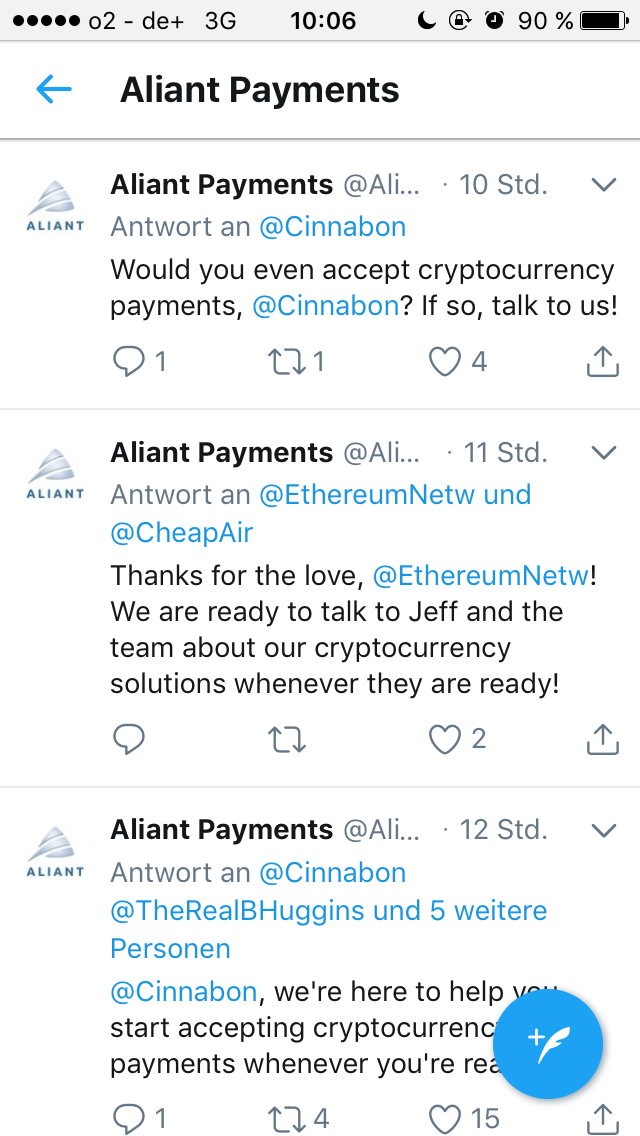
Task: Expand the 11 Std. tweet options chevron
Action: [603, 452]
